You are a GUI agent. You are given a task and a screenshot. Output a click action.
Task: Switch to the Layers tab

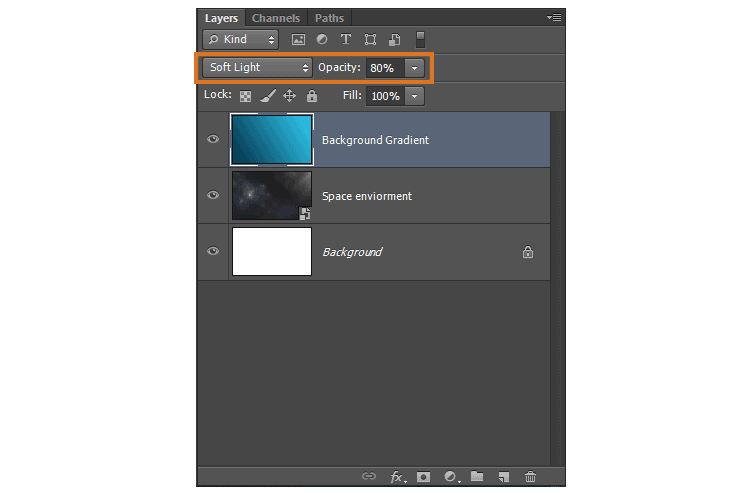pos(221,18)
